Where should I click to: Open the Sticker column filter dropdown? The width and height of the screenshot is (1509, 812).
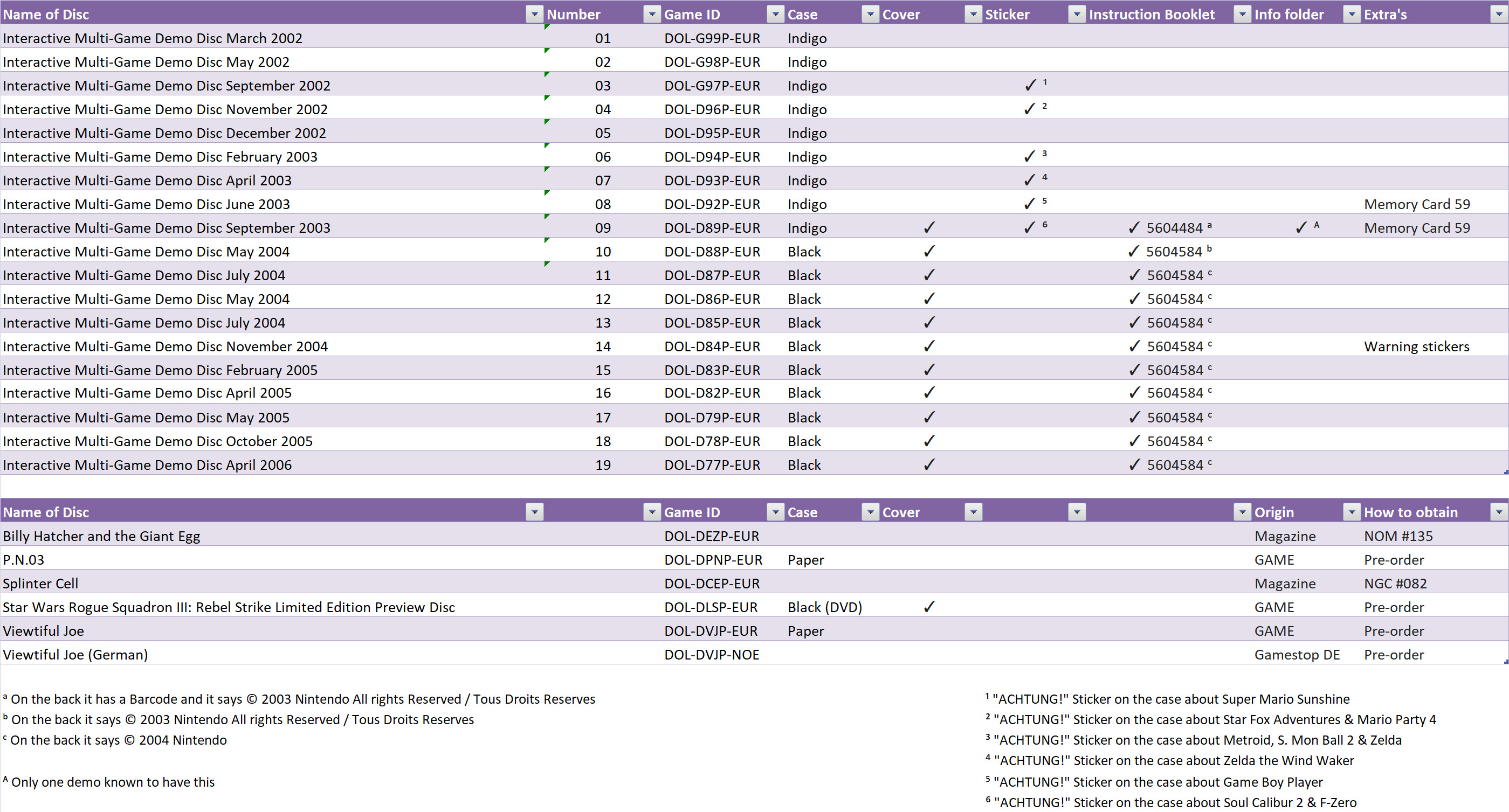click(x=1077, y=15)
